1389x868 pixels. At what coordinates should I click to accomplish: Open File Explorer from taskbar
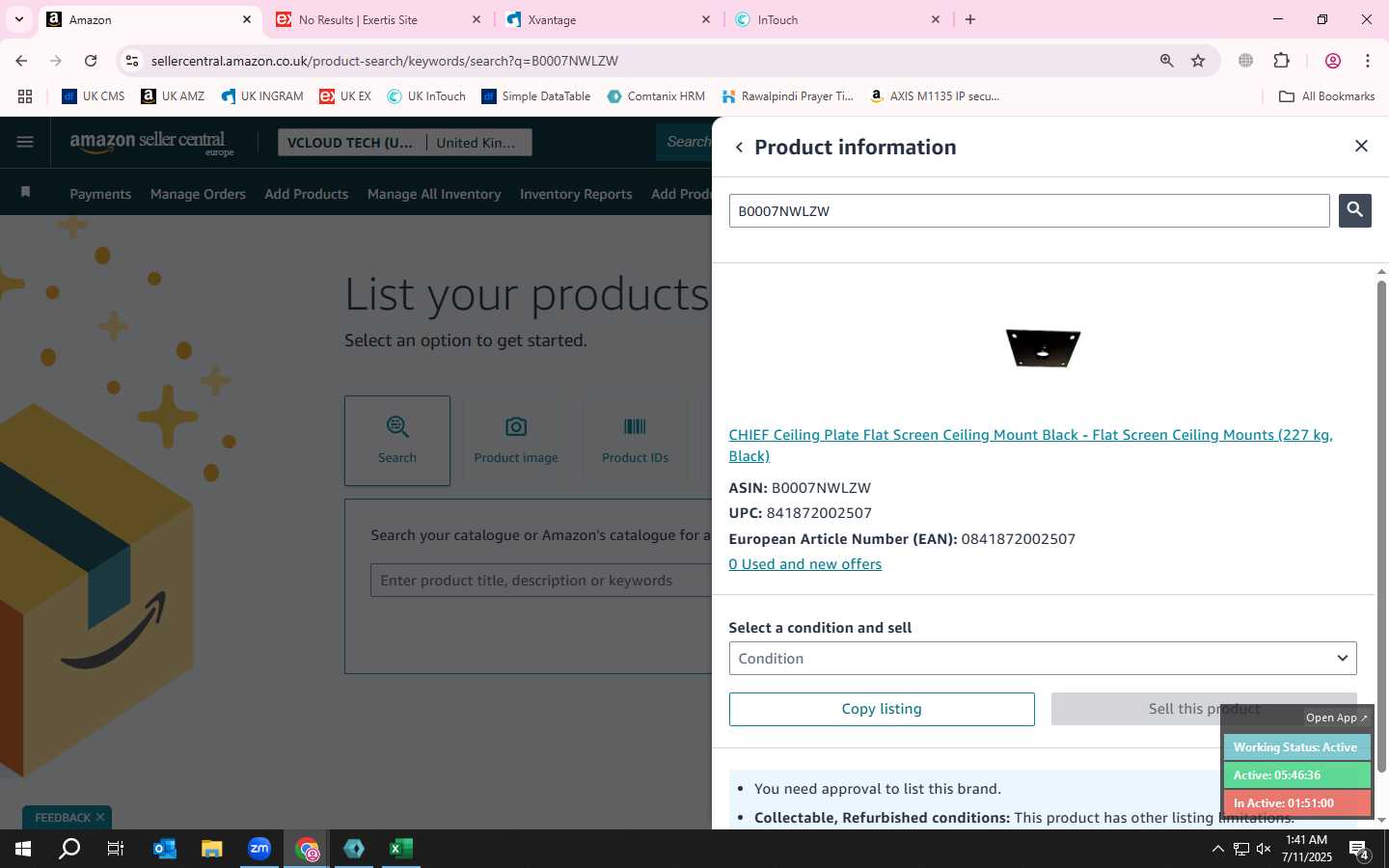[x=212, y=849]
